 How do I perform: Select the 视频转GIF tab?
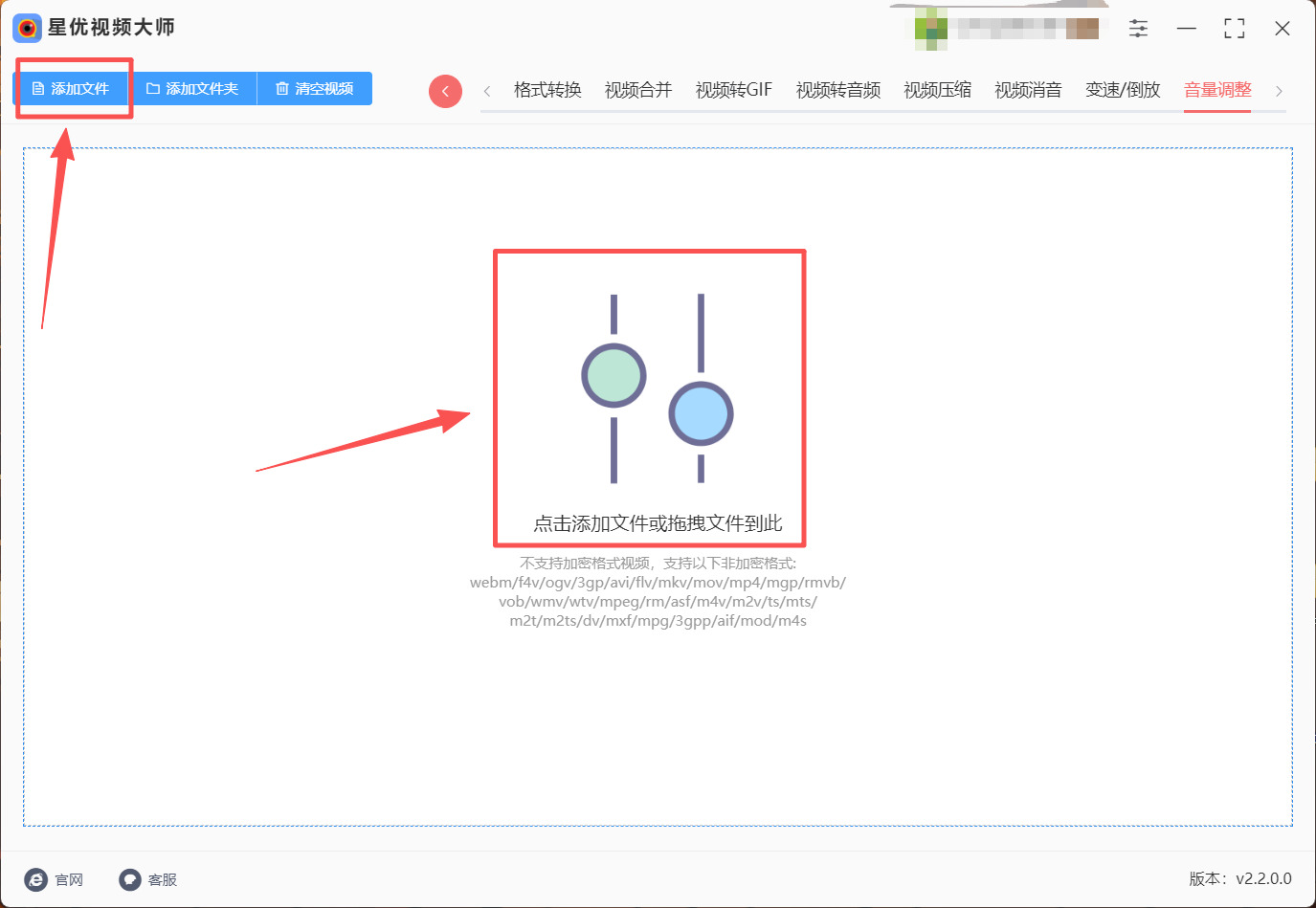pos(734,90)
